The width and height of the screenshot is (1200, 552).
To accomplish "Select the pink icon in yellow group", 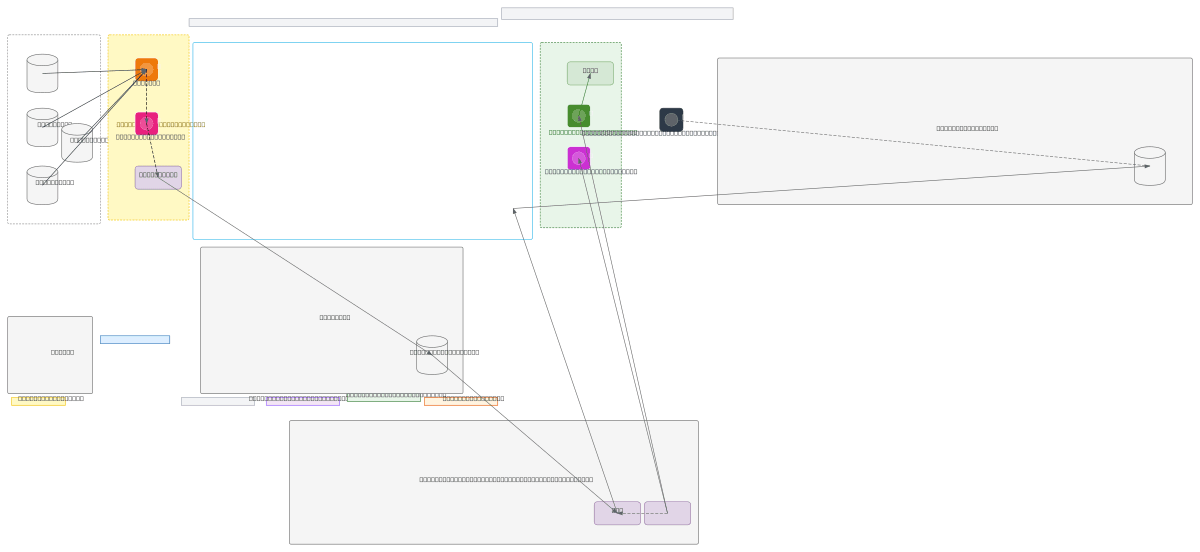I will pyautogui.click(x=146, y=123).
